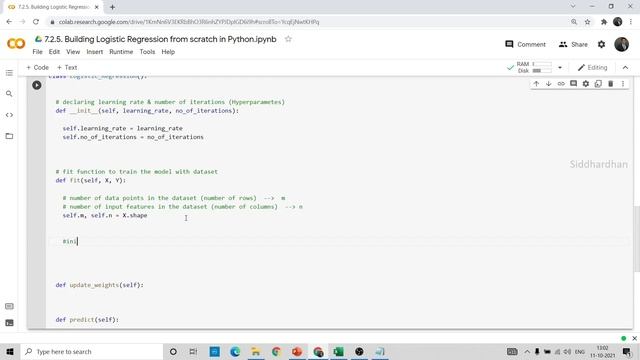
Task: Expand the RAM Disk runtime dropdown arrow
Action: tap(560, 67)
